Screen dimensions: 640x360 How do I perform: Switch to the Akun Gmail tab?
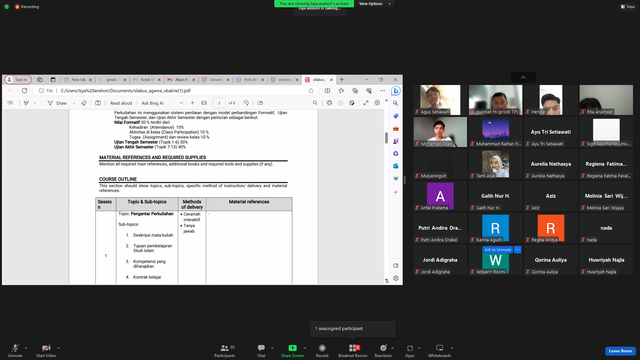pos(180,80)
